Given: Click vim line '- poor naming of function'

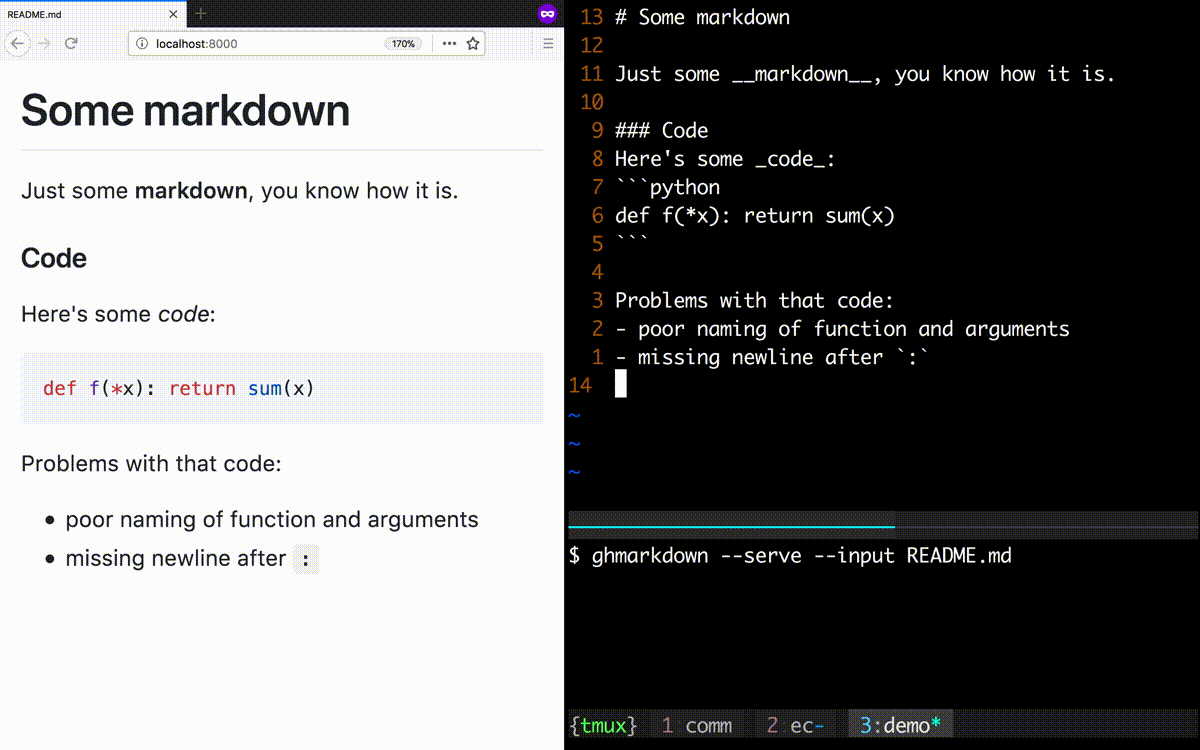Looking at the screenshot, I should [842, 329].
